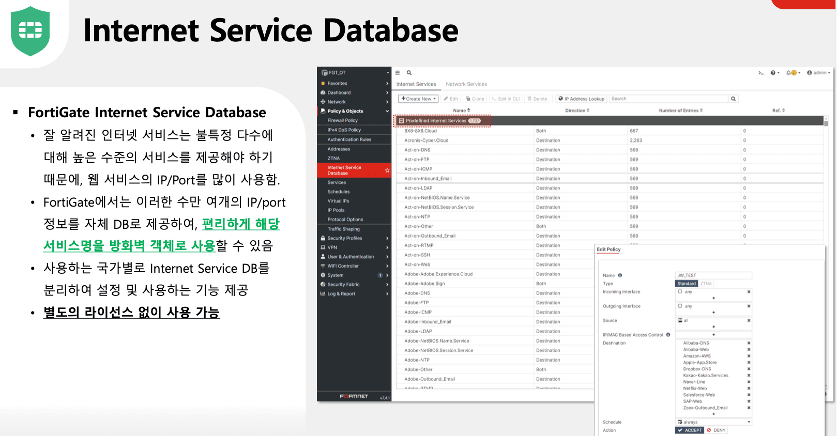Expand the Favorites menu
Image resolution: width=837 pixels, height=436 pixels.
387,83
